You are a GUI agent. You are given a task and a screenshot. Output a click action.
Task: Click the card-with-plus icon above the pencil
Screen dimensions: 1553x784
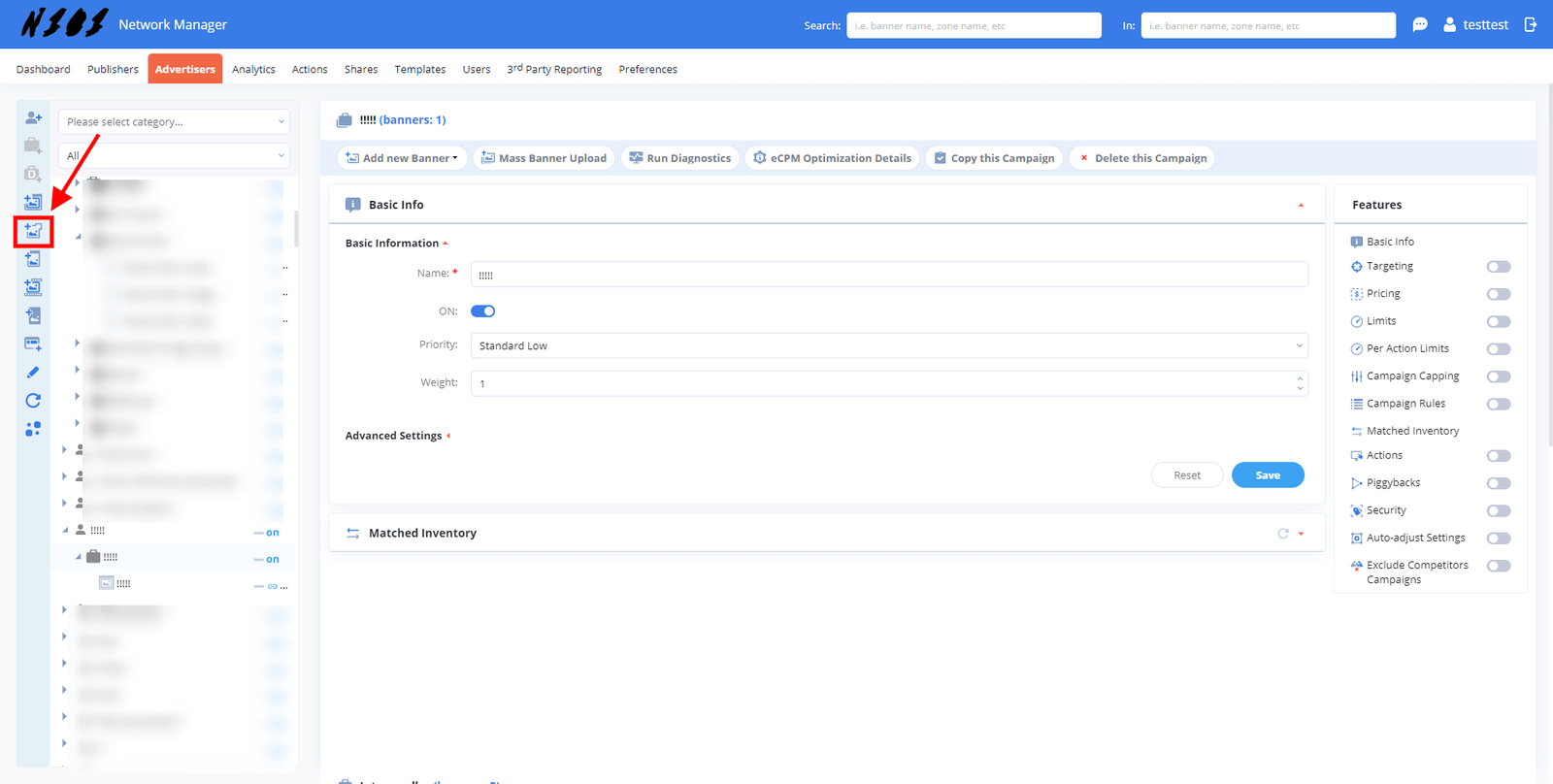point(33,343)
